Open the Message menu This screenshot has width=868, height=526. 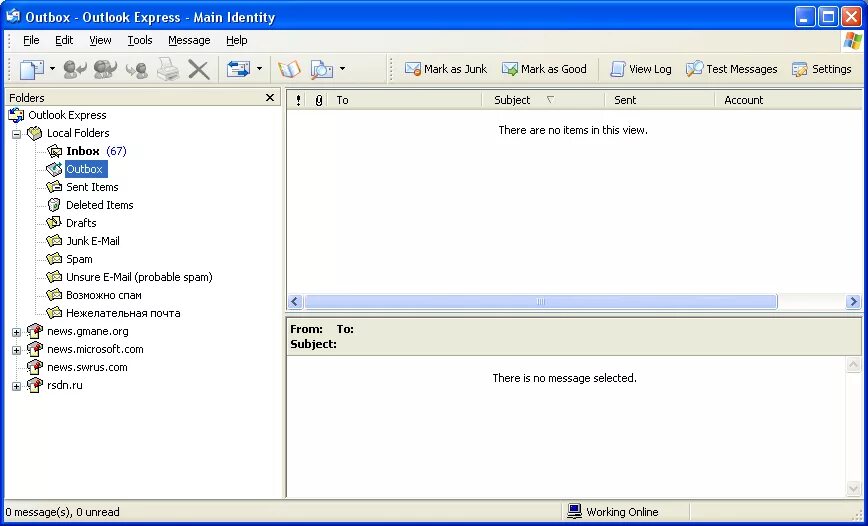[189, 40]
